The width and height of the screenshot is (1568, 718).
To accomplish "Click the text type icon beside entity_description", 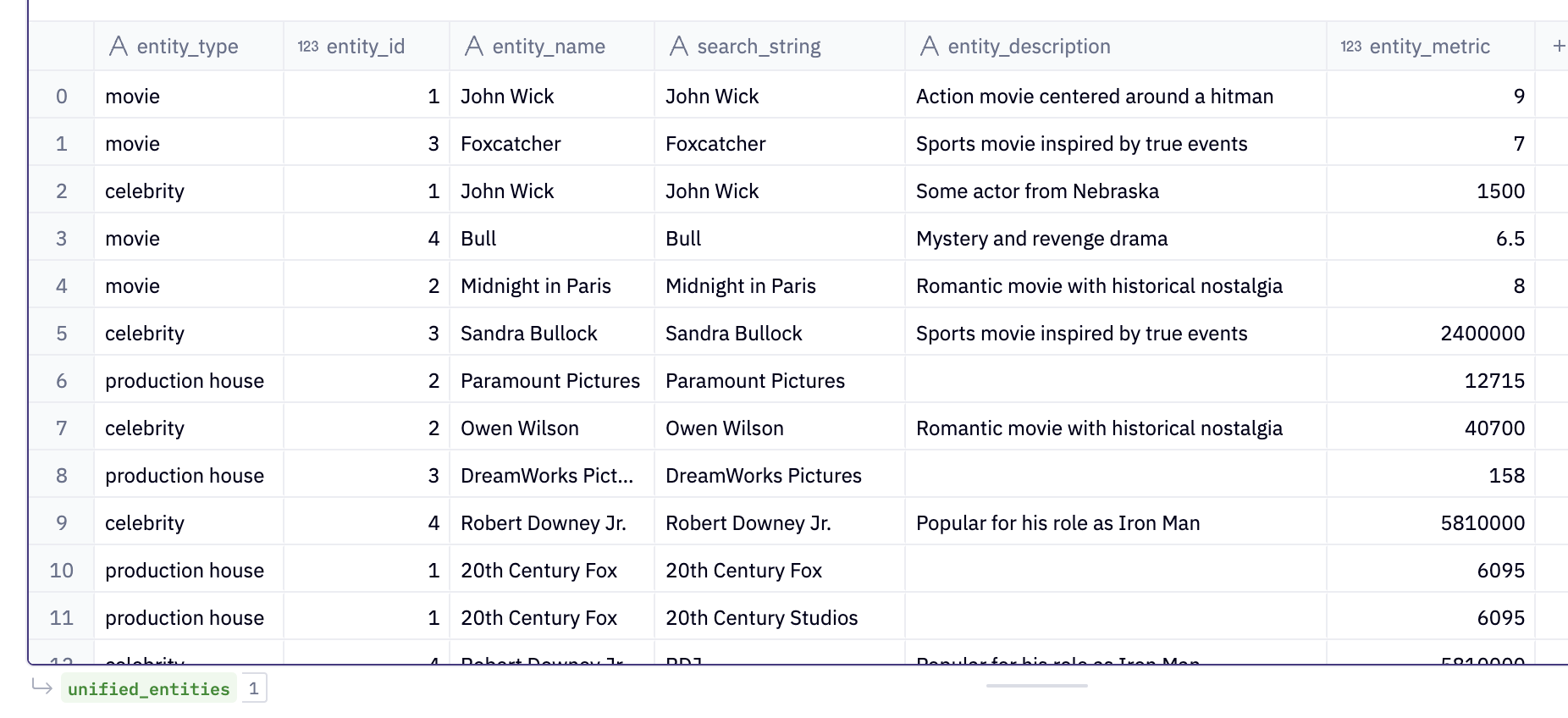I will pyautogui.click(x=930, y=46).
